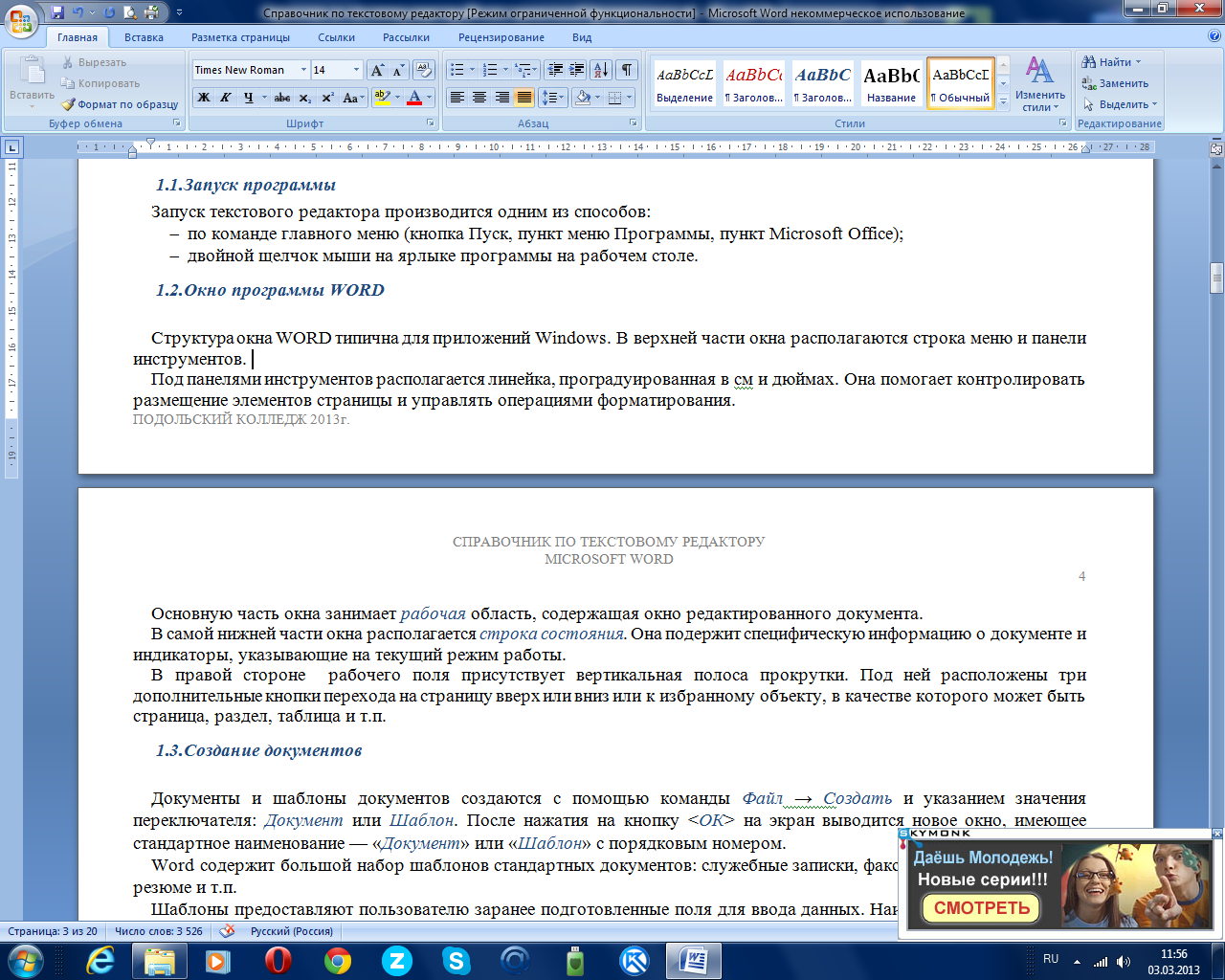Open the Times New Roman font dropdown
The height and width of the screenshot is (980, 1225).
[x=304, y=70]
